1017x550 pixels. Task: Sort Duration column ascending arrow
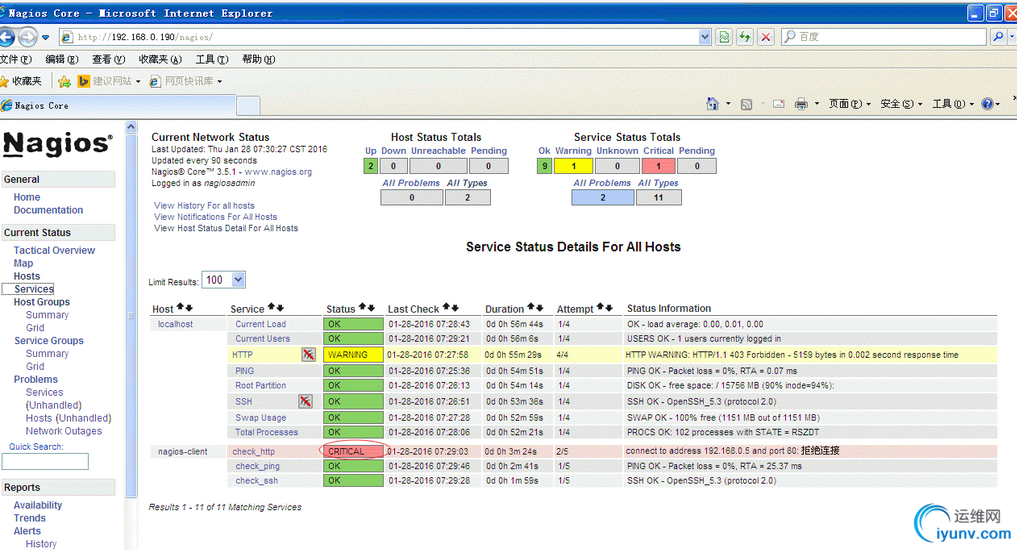pos(531,307)
